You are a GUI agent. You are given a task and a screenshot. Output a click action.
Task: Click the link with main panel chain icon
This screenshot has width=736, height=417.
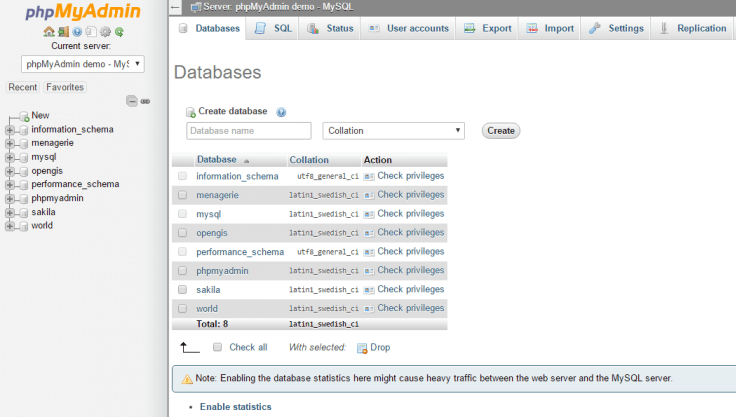pos(146,101)
